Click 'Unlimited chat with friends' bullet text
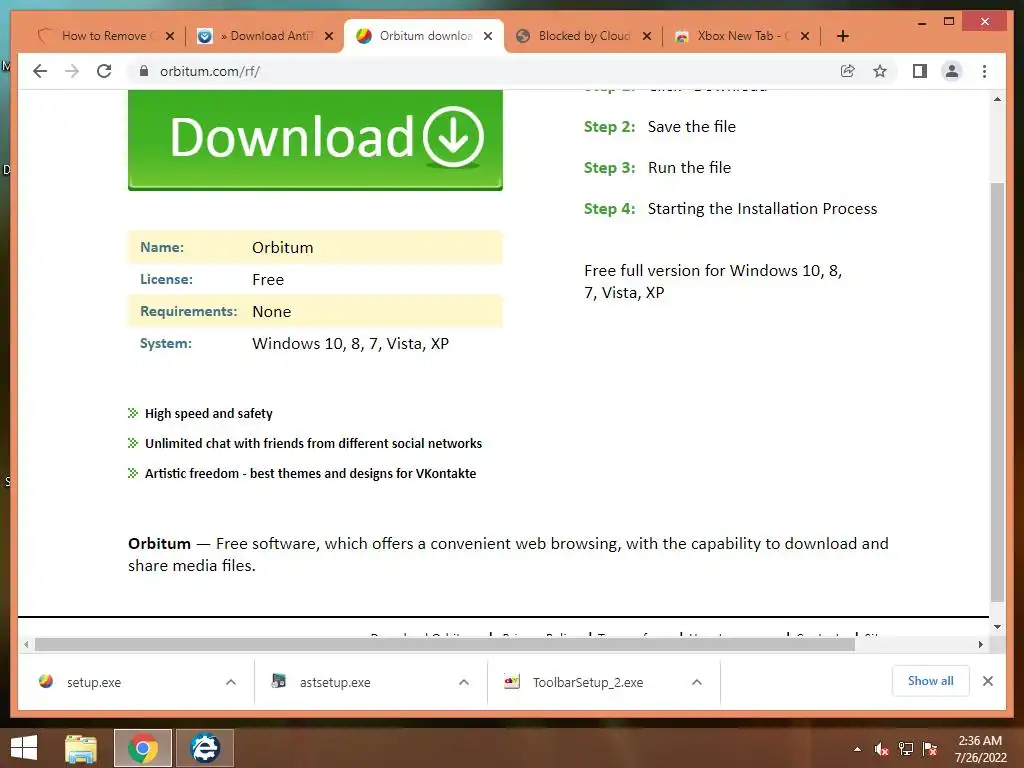The height and width of the screenshot is (768, 1024). click(x=313, y=443)
